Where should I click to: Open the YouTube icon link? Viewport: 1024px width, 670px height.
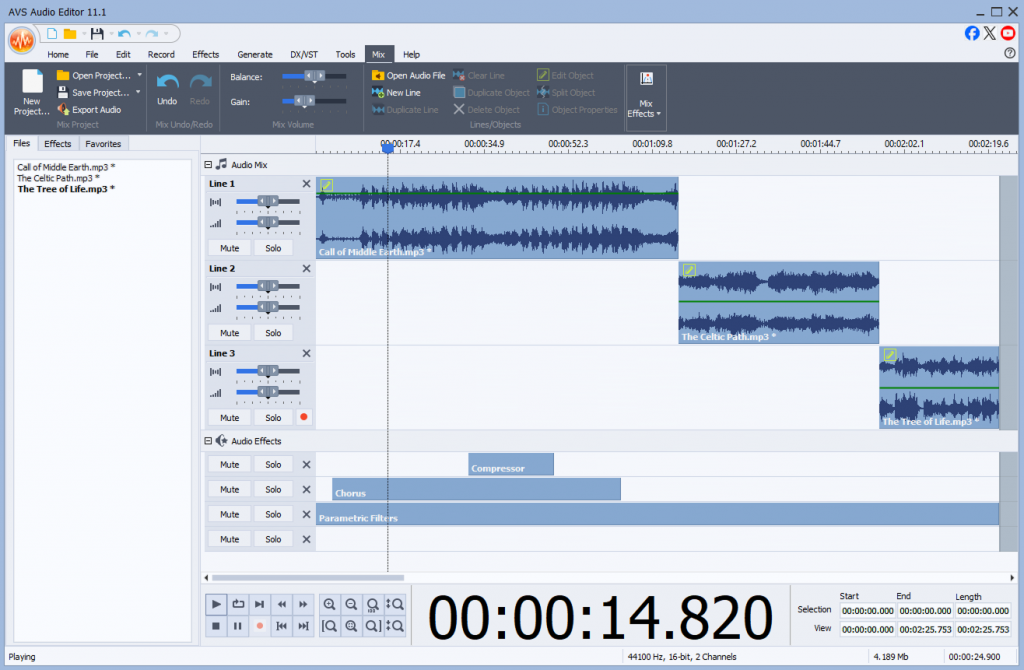coord(1008,33)
